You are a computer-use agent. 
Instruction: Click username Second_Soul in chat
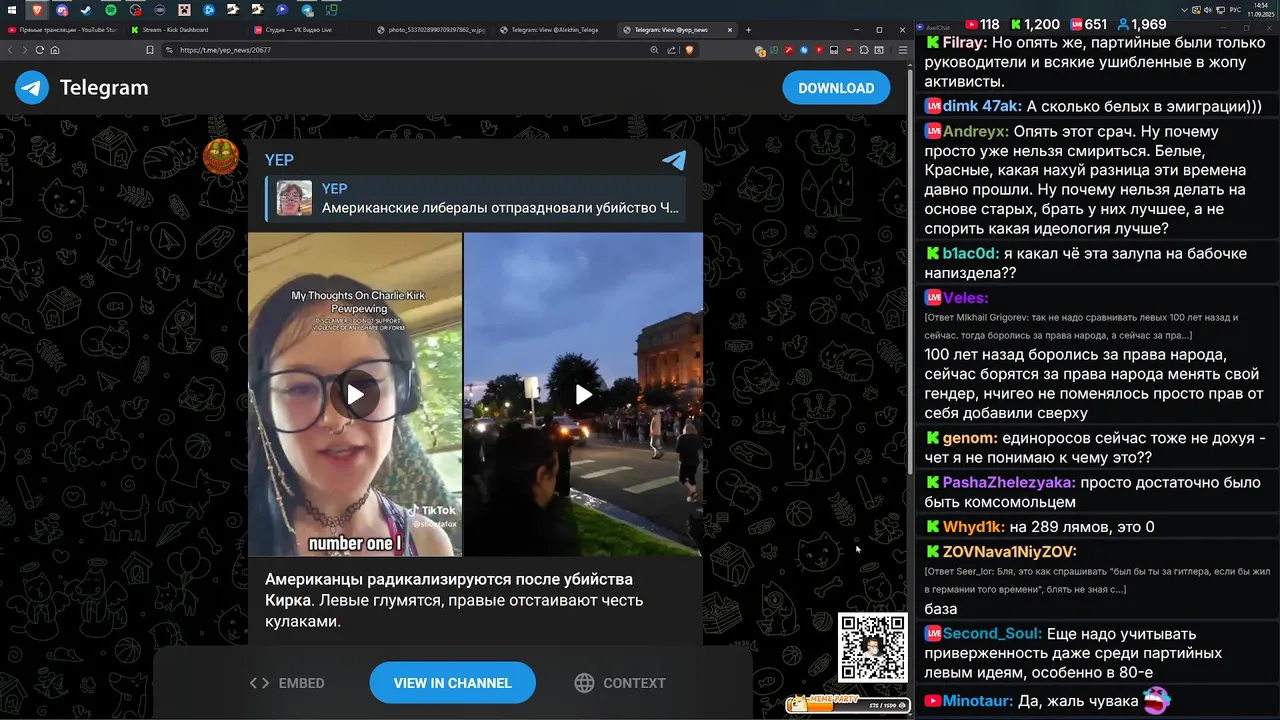pyautogui.click(x=992, y=633)
